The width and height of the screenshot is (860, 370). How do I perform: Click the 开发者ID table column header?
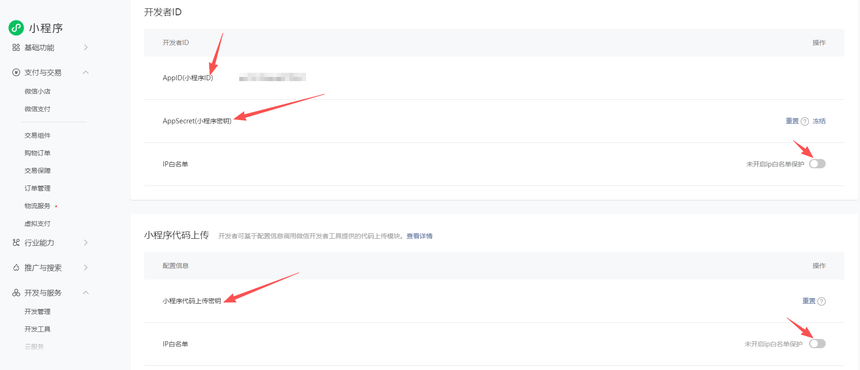(176, 42)
